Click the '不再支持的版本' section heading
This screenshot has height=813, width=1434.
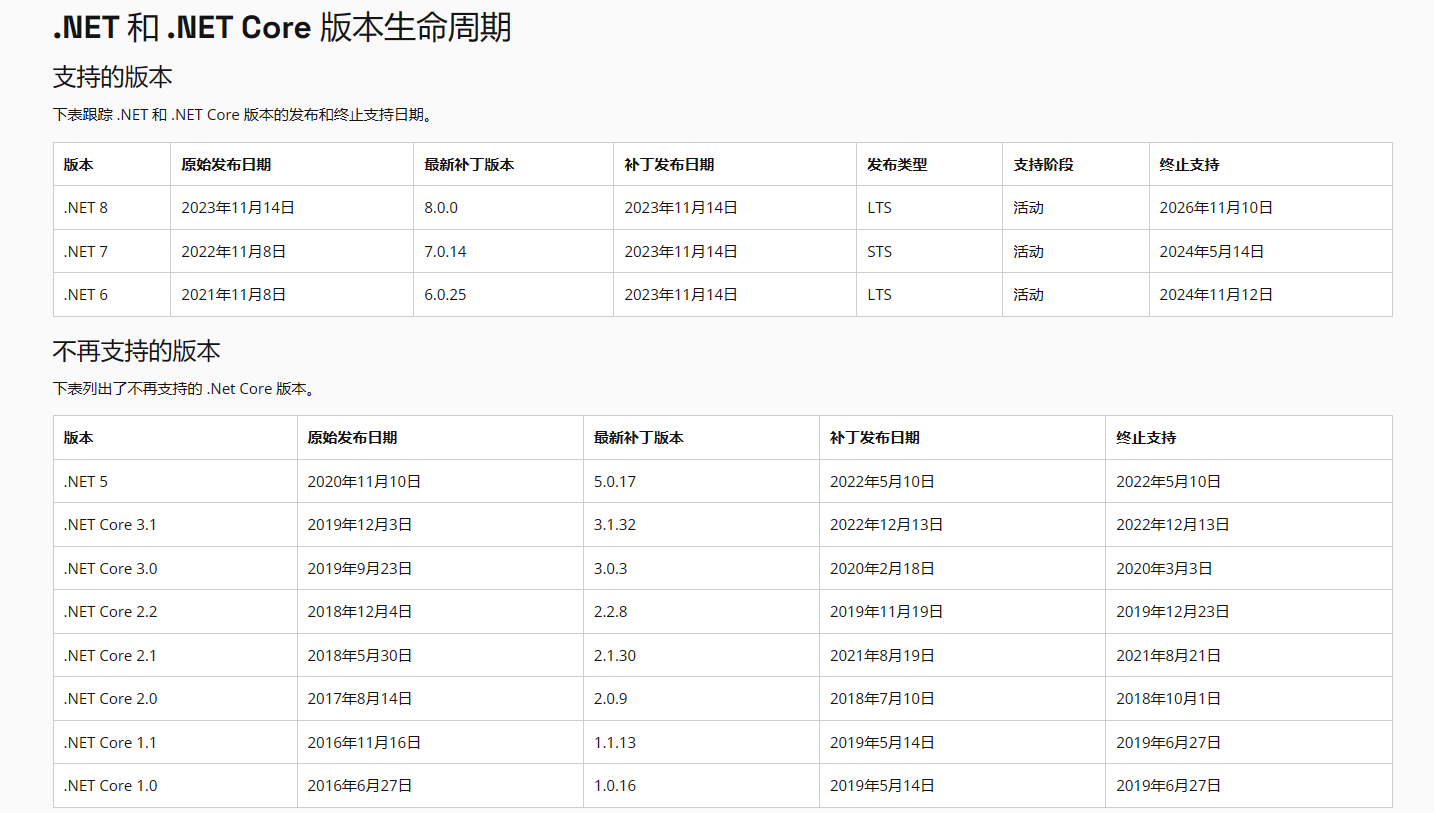click(x=137, y=351)
